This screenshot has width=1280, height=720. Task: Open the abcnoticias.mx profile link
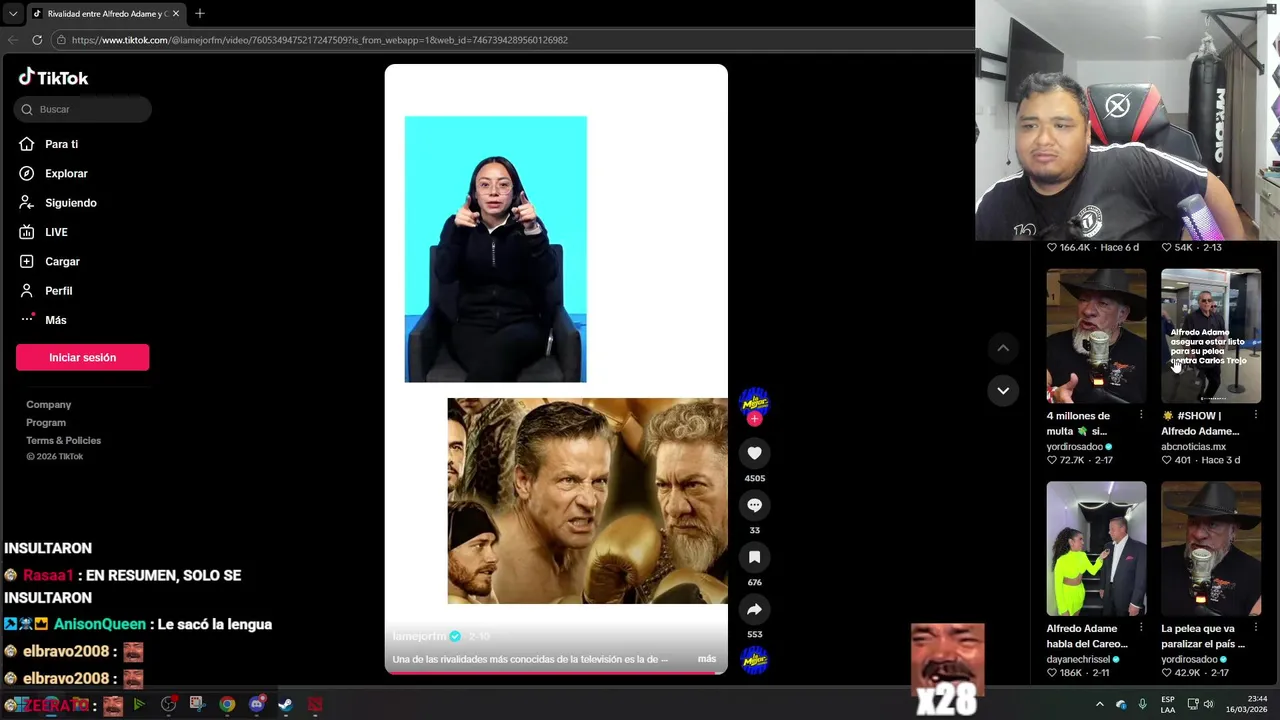(1193, 447)
